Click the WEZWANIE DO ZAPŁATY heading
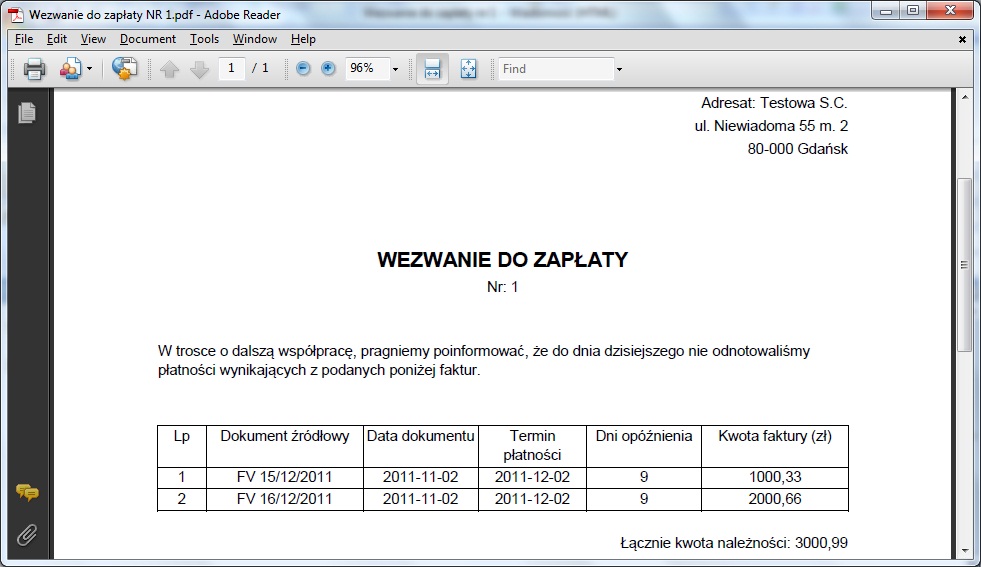 (502, 260)
